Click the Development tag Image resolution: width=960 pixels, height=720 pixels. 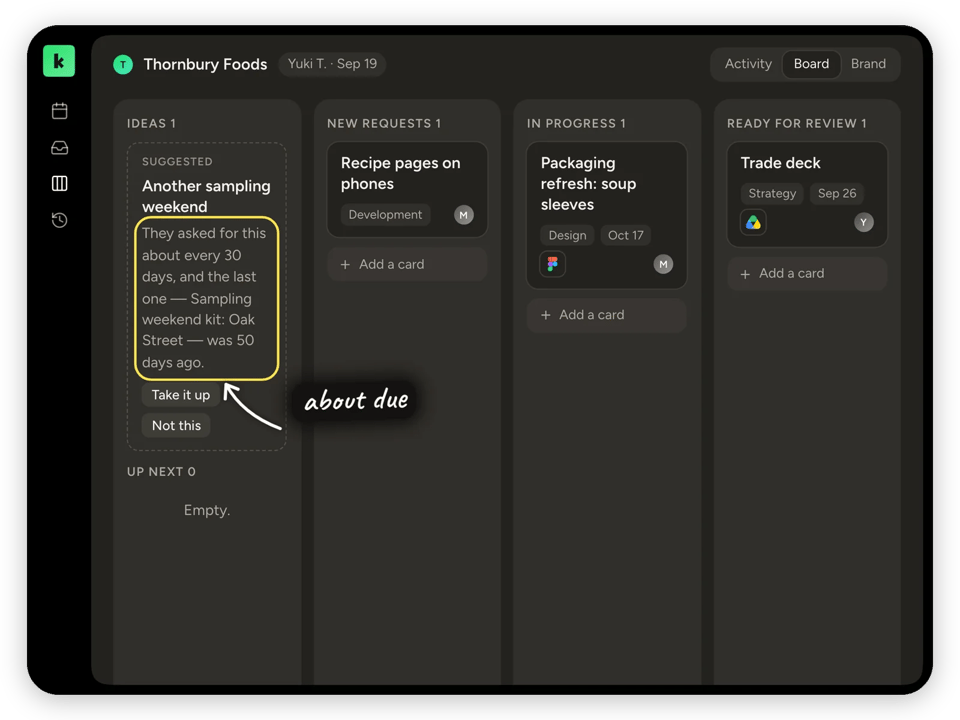(x=385, y=215)
